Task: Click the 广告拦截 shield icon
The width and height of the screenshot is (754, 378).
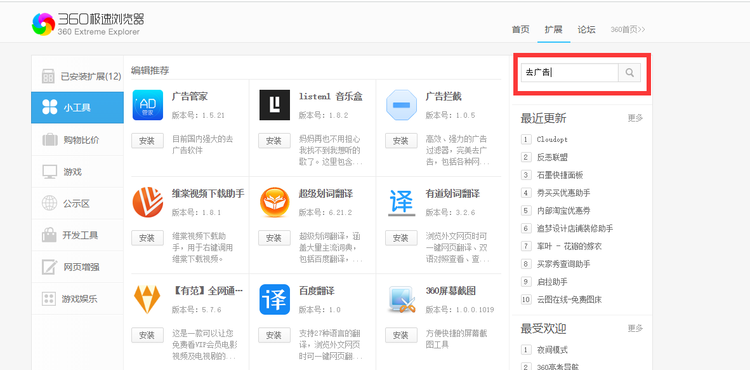Action: (x=402, y=105)
